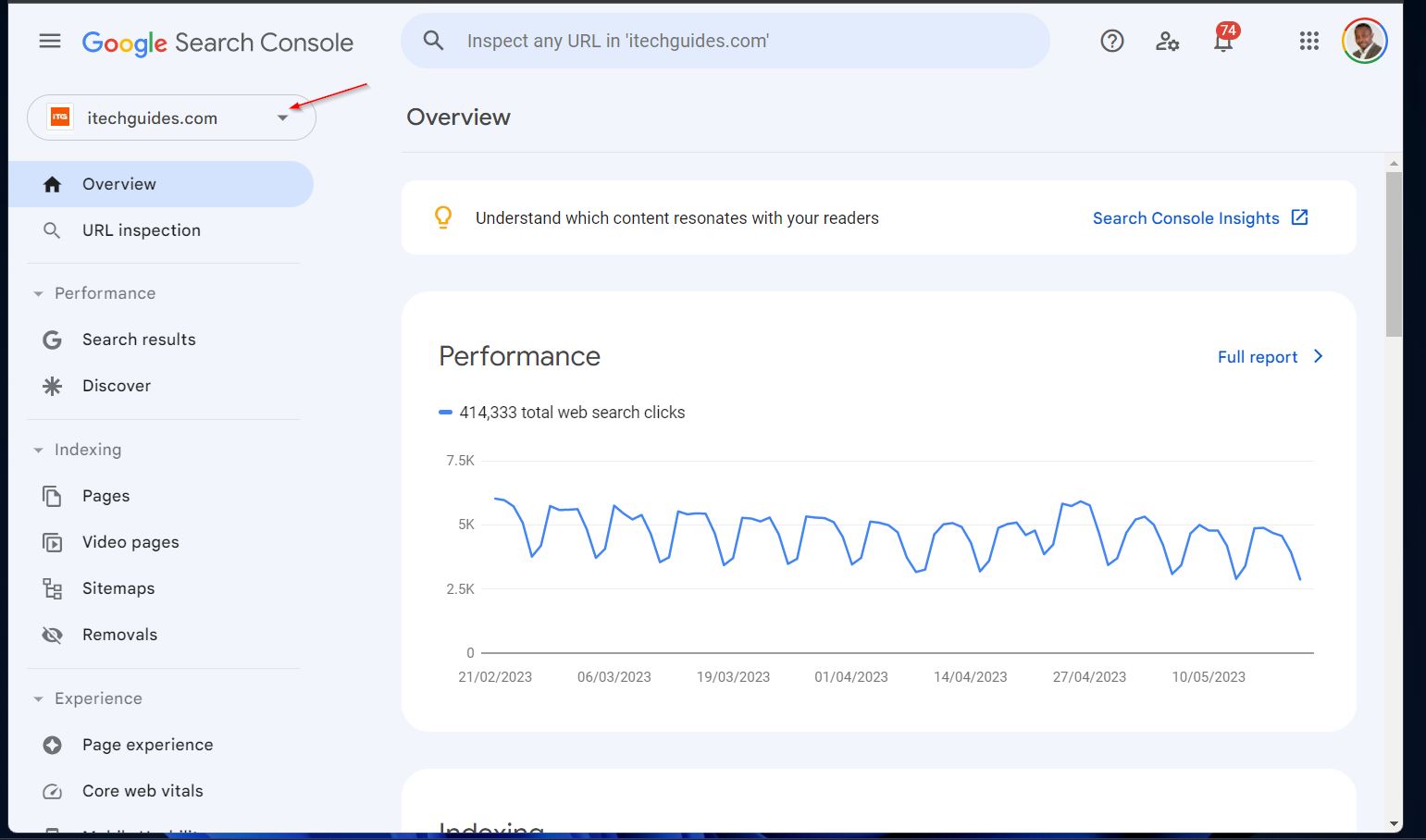
Task: Open the Page experience report
Action: [x=161, y=745]
